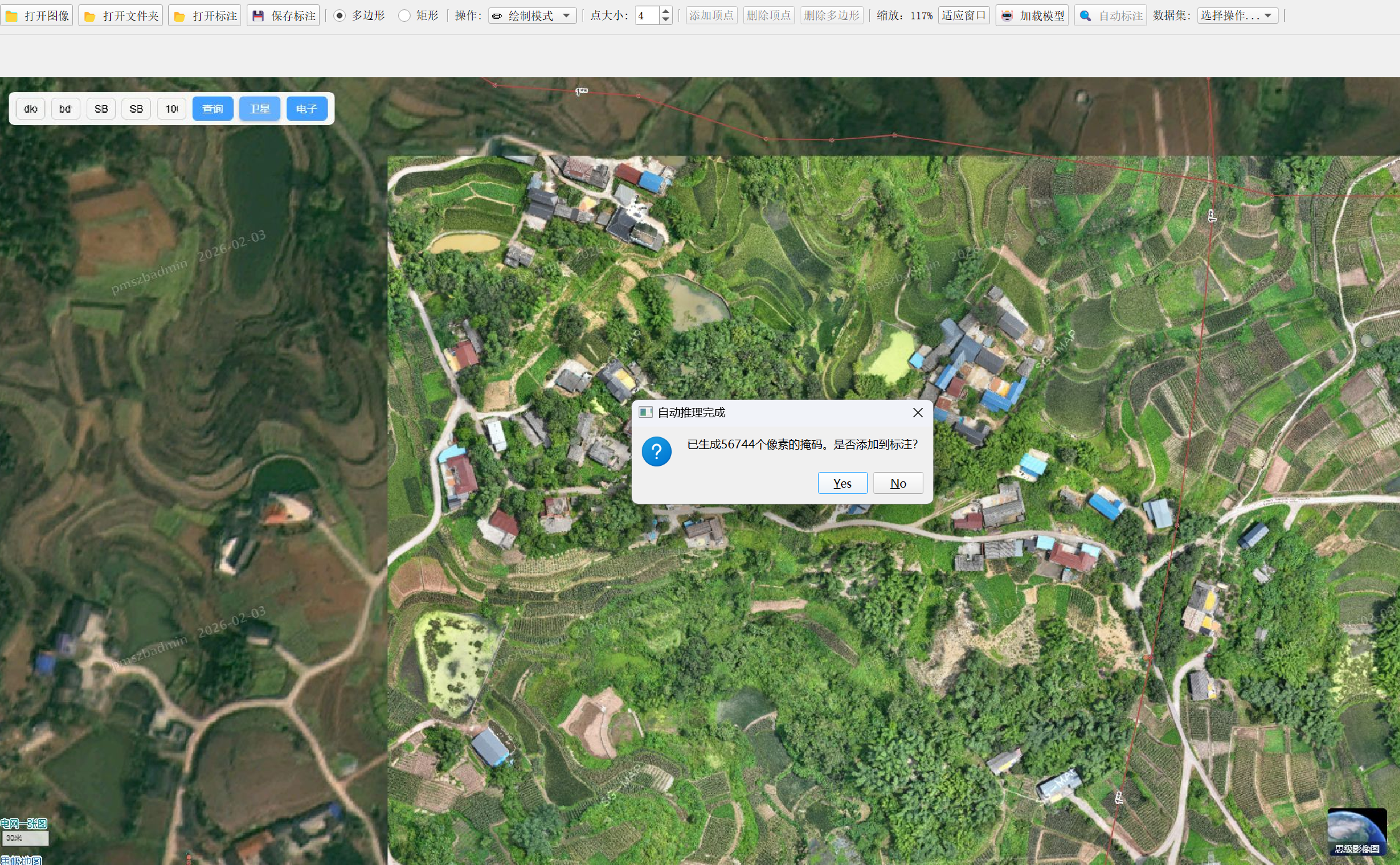This screenshot has height=865, width=1400.
Task: Expand the 数据集 选择操作 dropdown
Action: click(1237, 16)
